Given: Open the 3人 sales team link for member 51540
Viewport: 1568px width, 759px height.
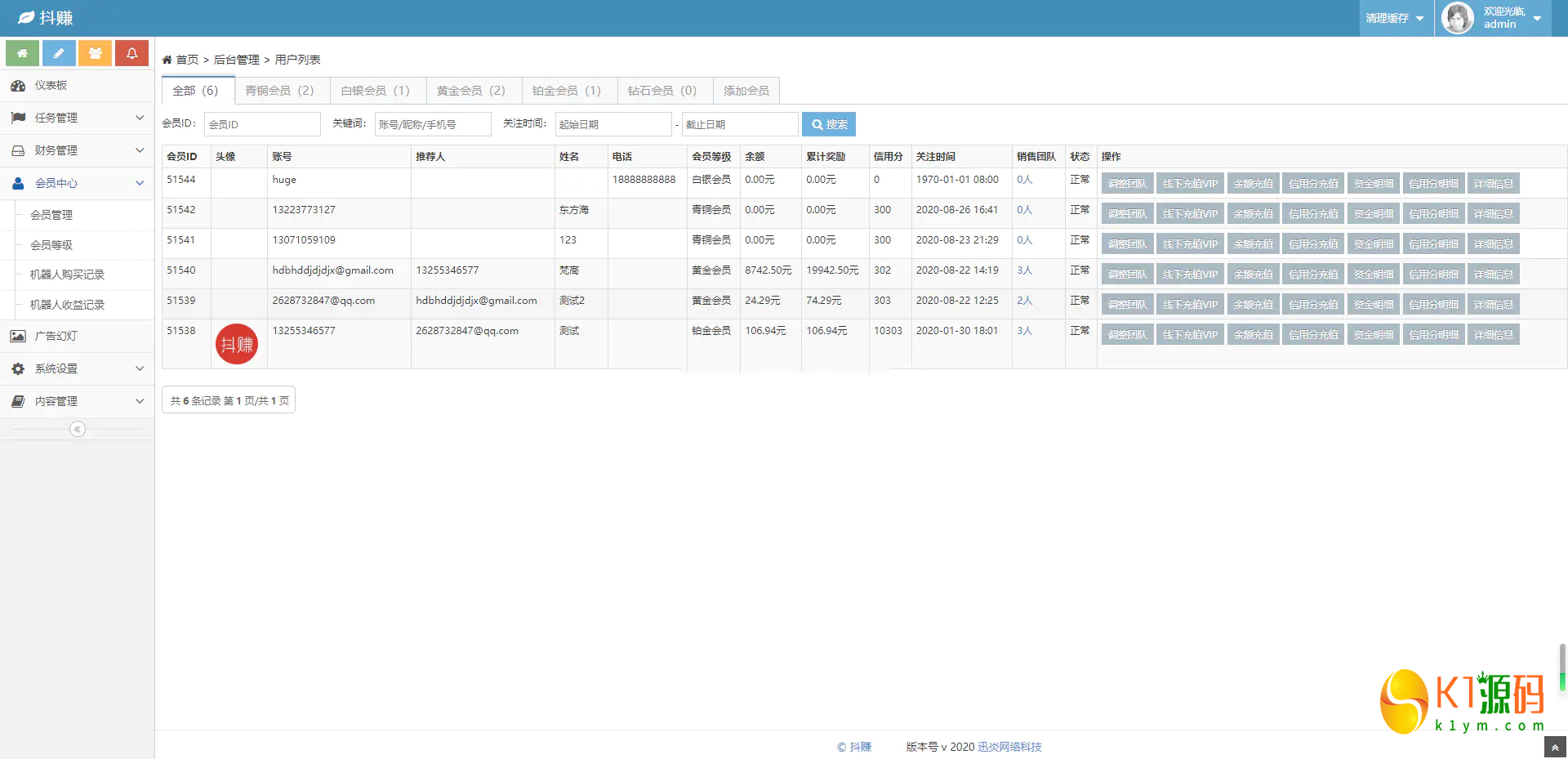Looking at the screenshot, I should point(1024,270).
